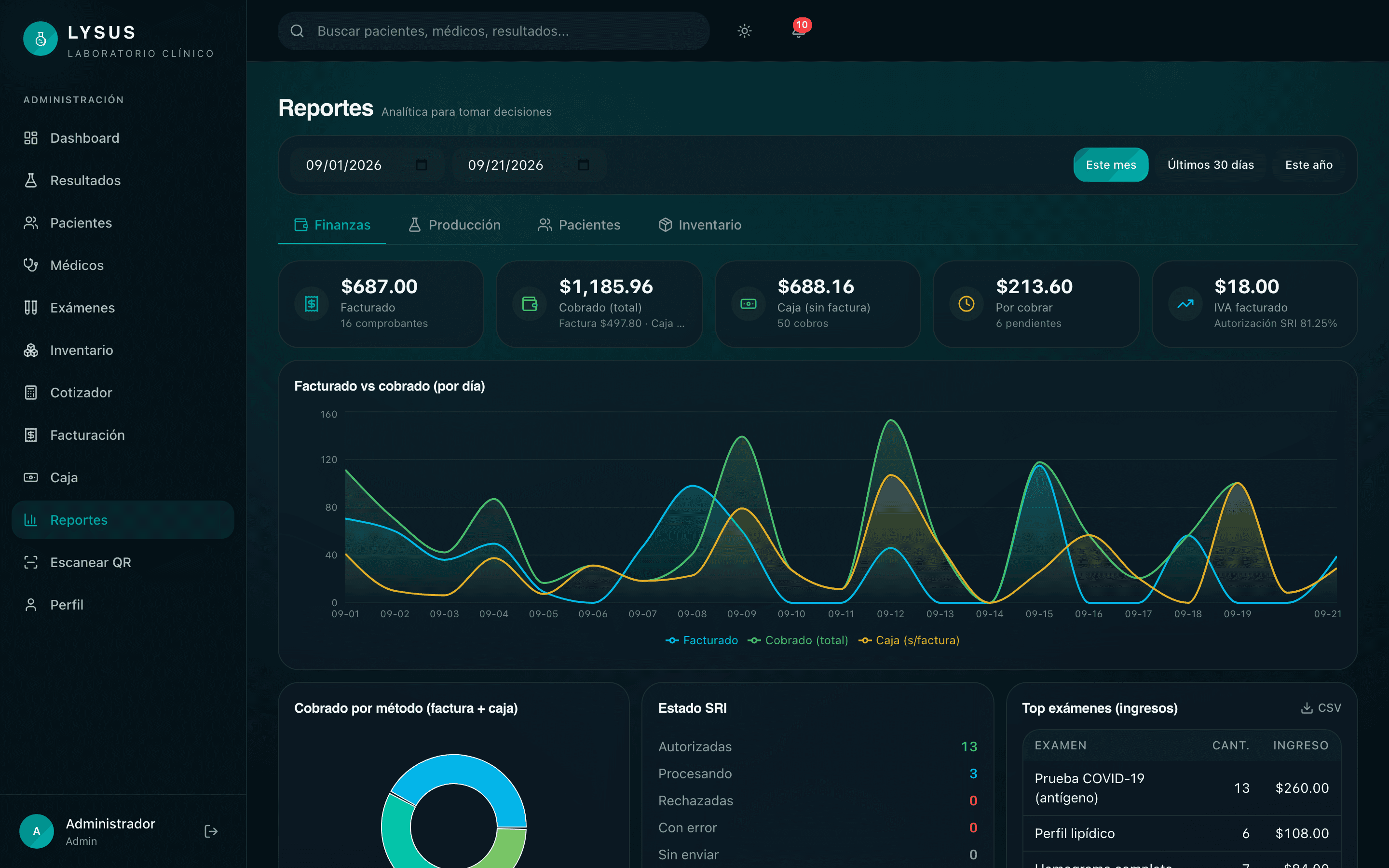The height and width of the screenshot is (868, 1389).
Task: Toggle the Caja (s/factura) legend series
Action: tap(909, 640)
